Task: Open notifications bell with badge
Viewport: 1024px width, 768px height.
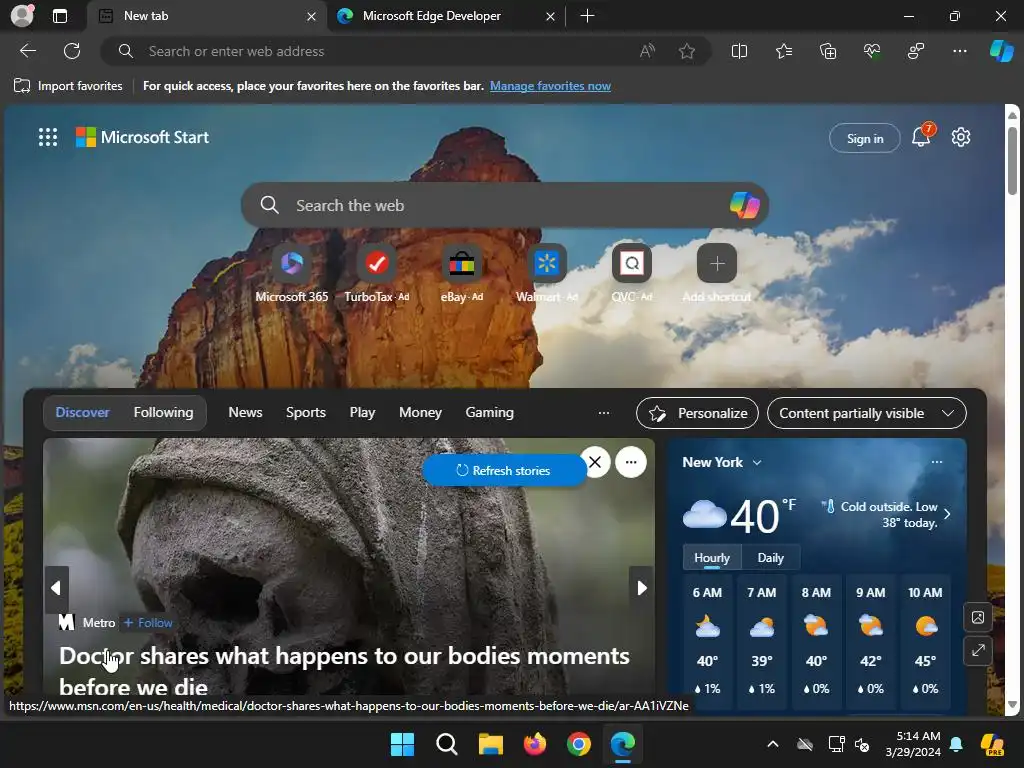Action: pyautogui.click(x=921, y=136)
